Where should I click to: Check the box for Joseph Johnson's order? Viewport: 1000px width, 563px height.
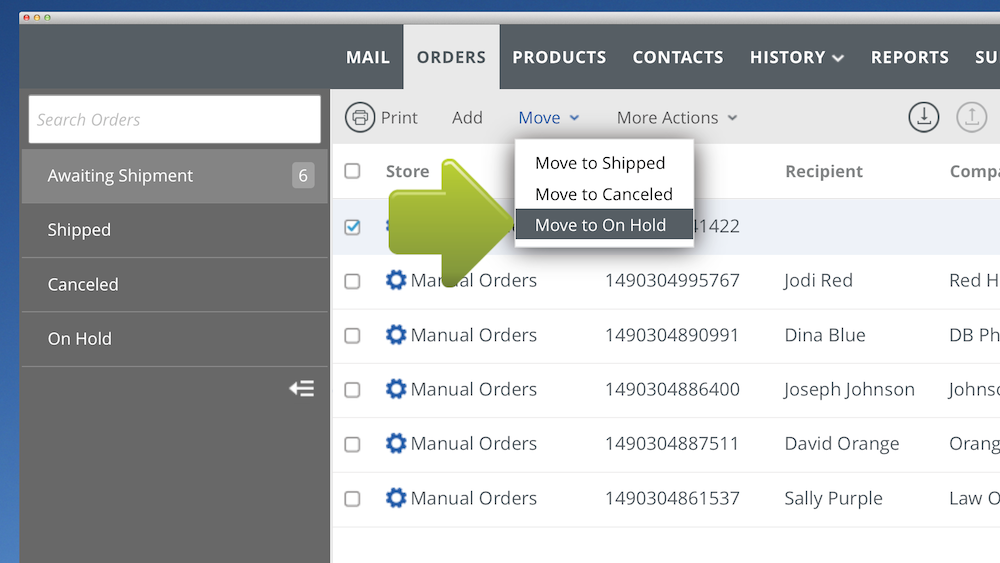coord(352,390)
